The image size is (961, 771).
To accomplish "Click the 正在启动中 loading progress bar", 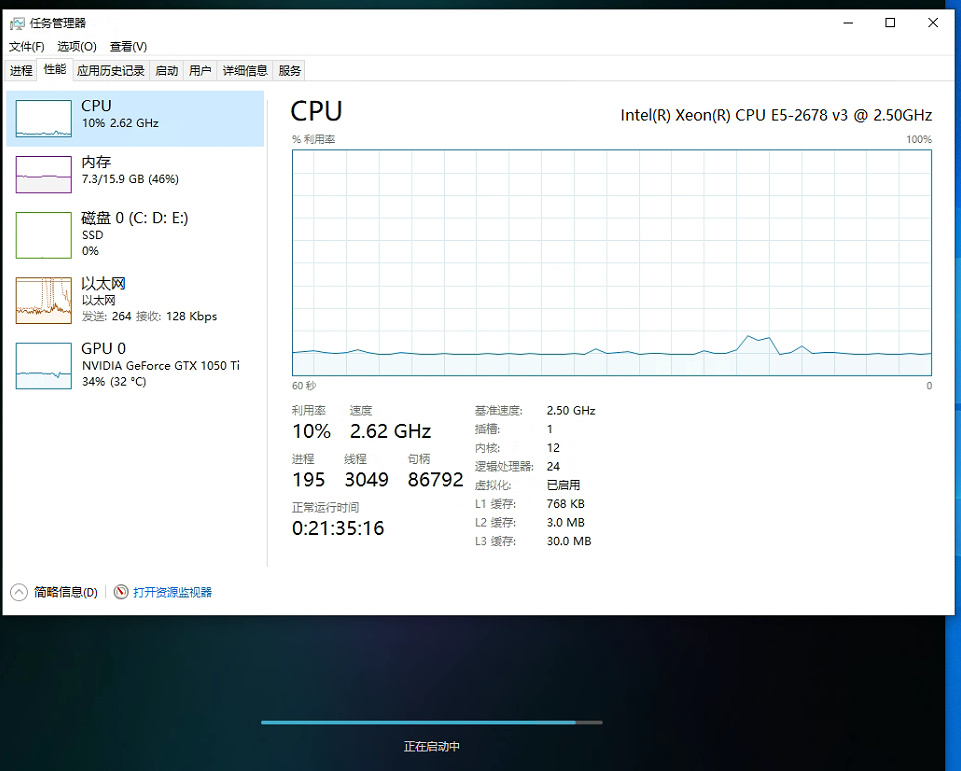I will pos(431,723).
